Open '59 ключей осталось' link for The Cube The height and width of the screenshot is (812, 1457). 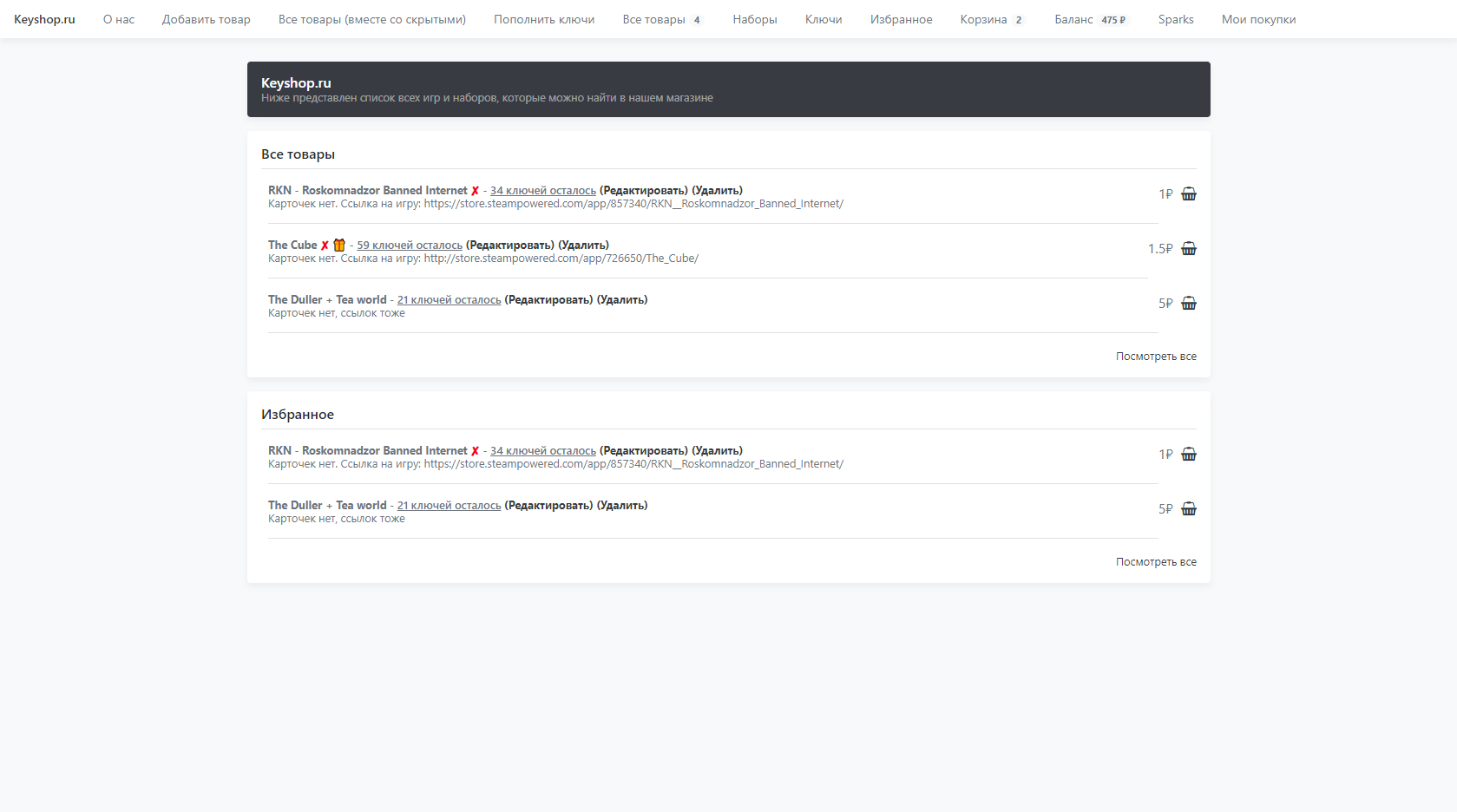[410, 246]
